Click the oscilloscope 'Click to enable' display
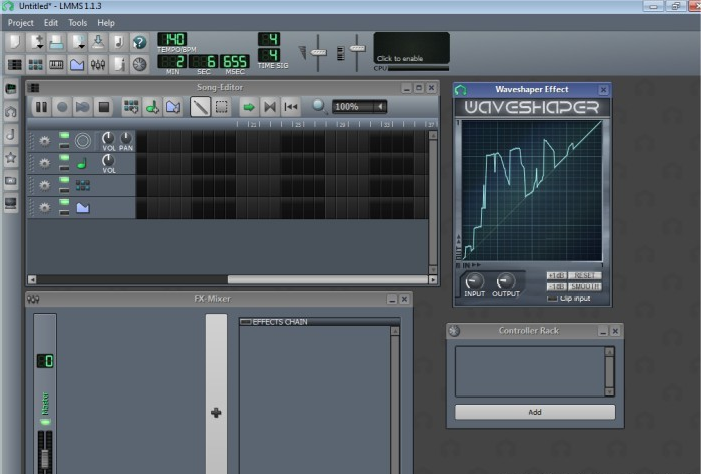701x474 pixels. pos(411,48)
